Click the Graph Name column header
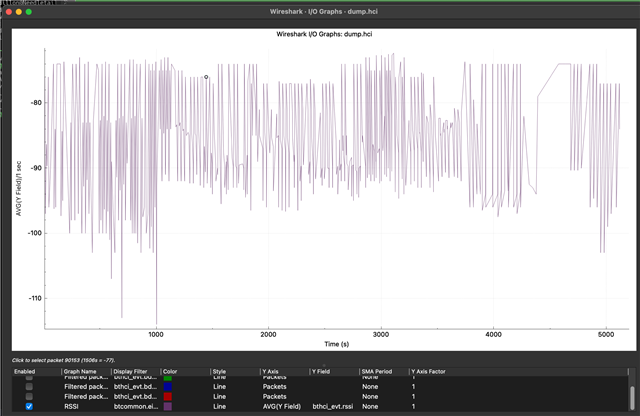This screenshot has width=640, height=416. tap(80, 372)
